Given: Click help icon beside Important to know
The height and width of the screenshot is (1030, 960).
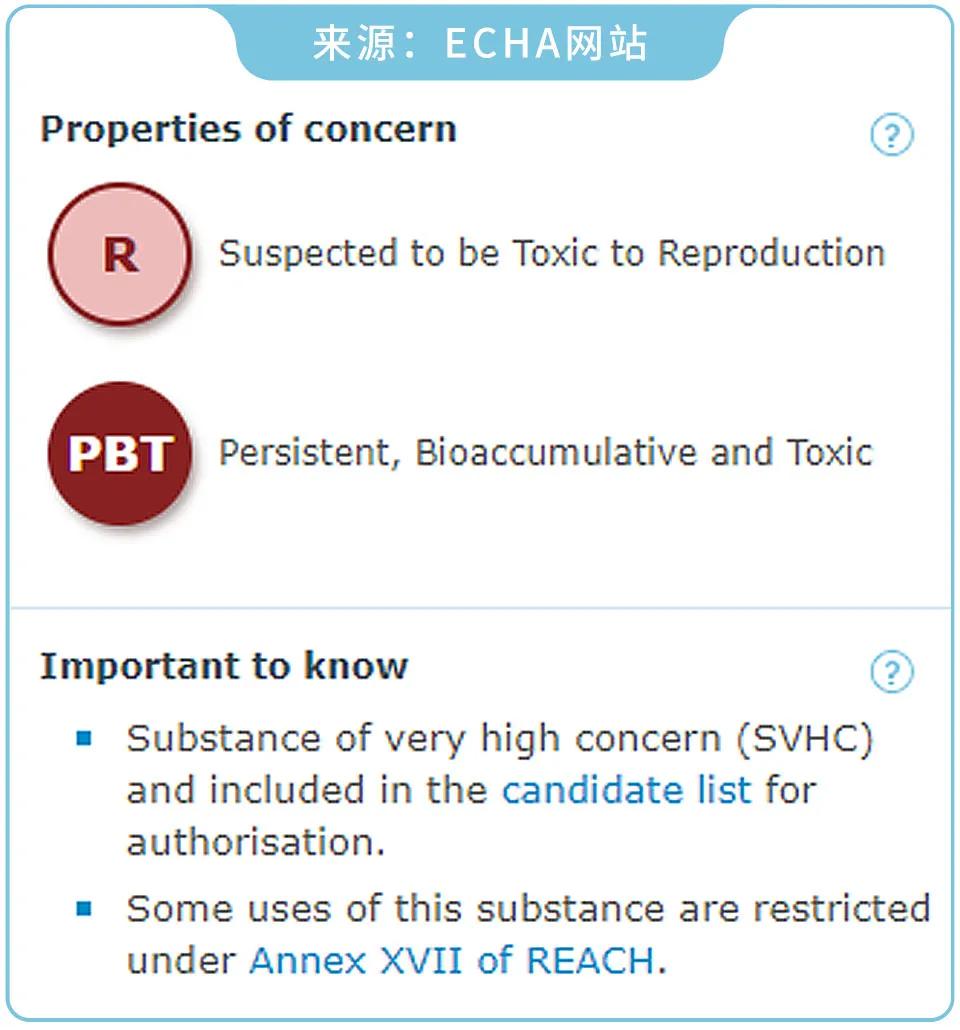Looking at the screenshot, I should [891, 671].
